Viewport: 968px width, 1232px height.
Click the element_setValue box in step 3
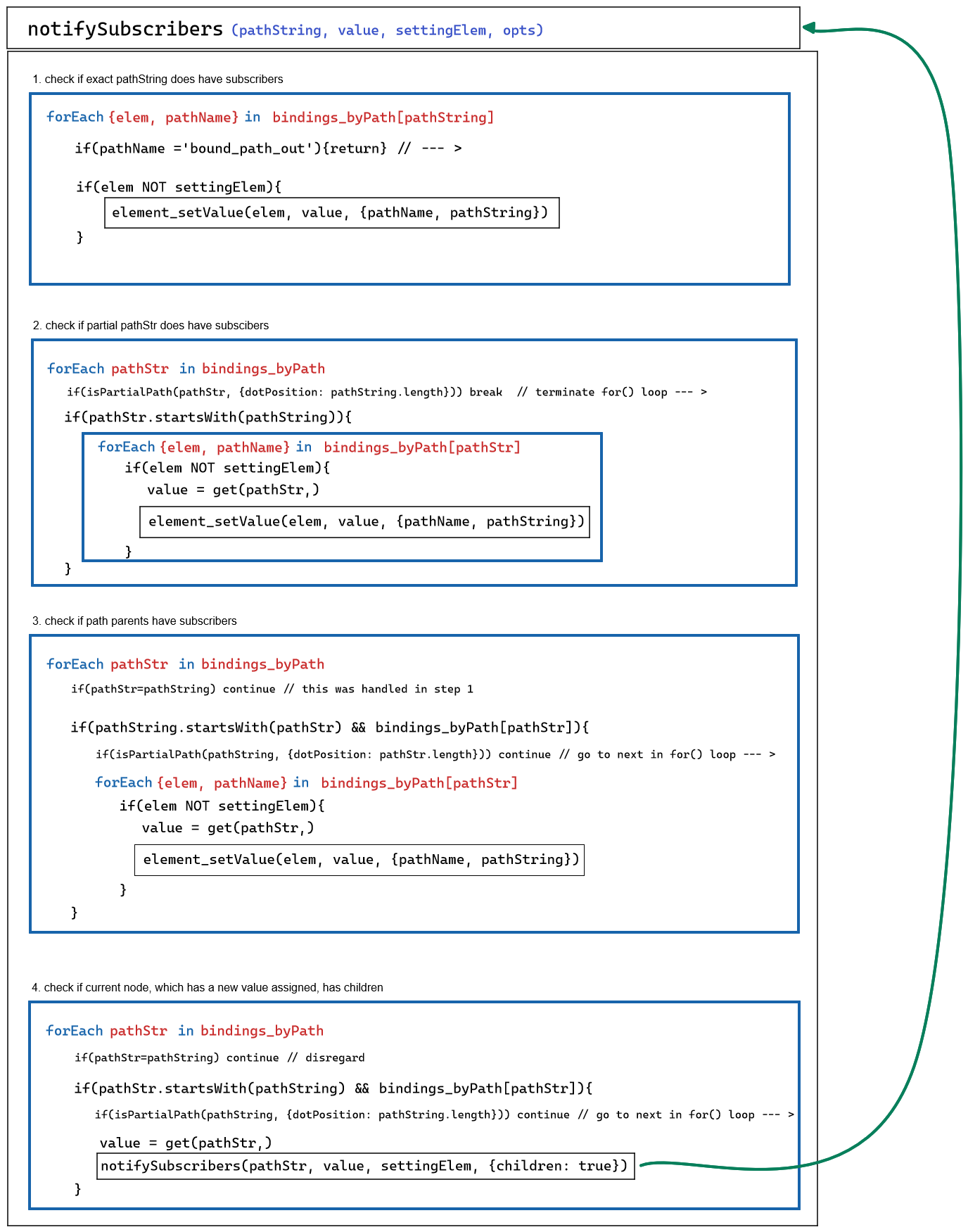pos(359,860)
